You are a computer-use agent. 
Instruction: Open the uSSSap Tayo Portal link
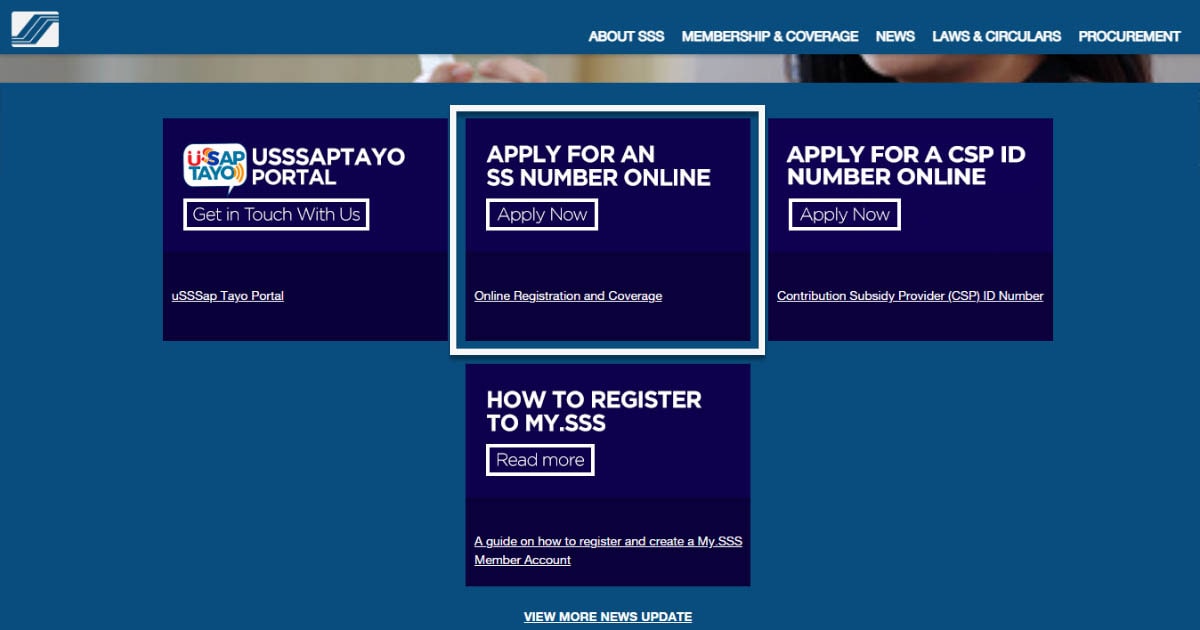point(226,295)
